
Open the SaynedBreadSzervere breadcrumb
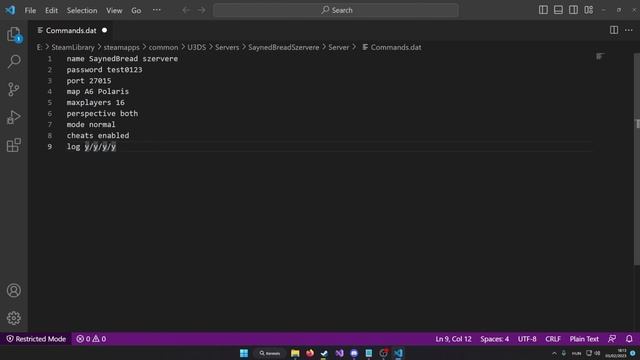[284, 47]
